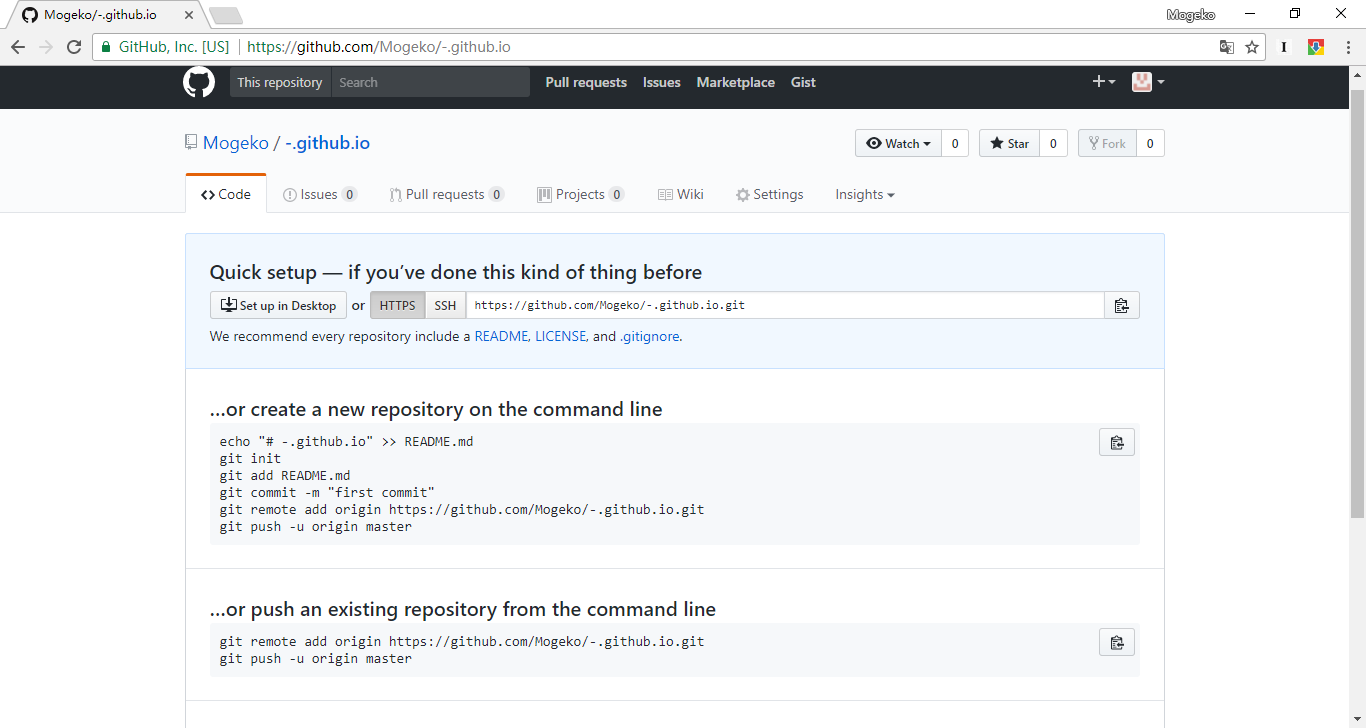Click the translate page icon in address bar

coord(1226,47)
